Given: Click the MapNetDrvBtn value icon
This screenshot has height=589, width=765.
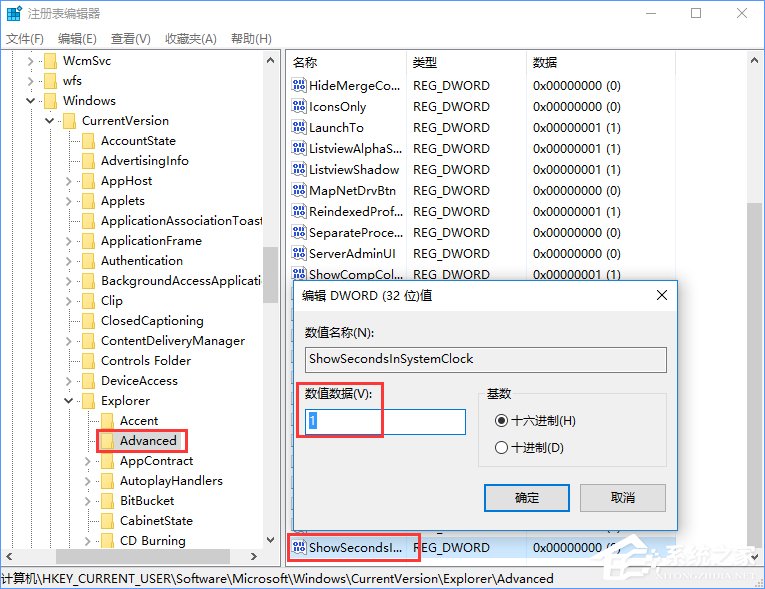Looking at the screenshot, I should [298, 190].
